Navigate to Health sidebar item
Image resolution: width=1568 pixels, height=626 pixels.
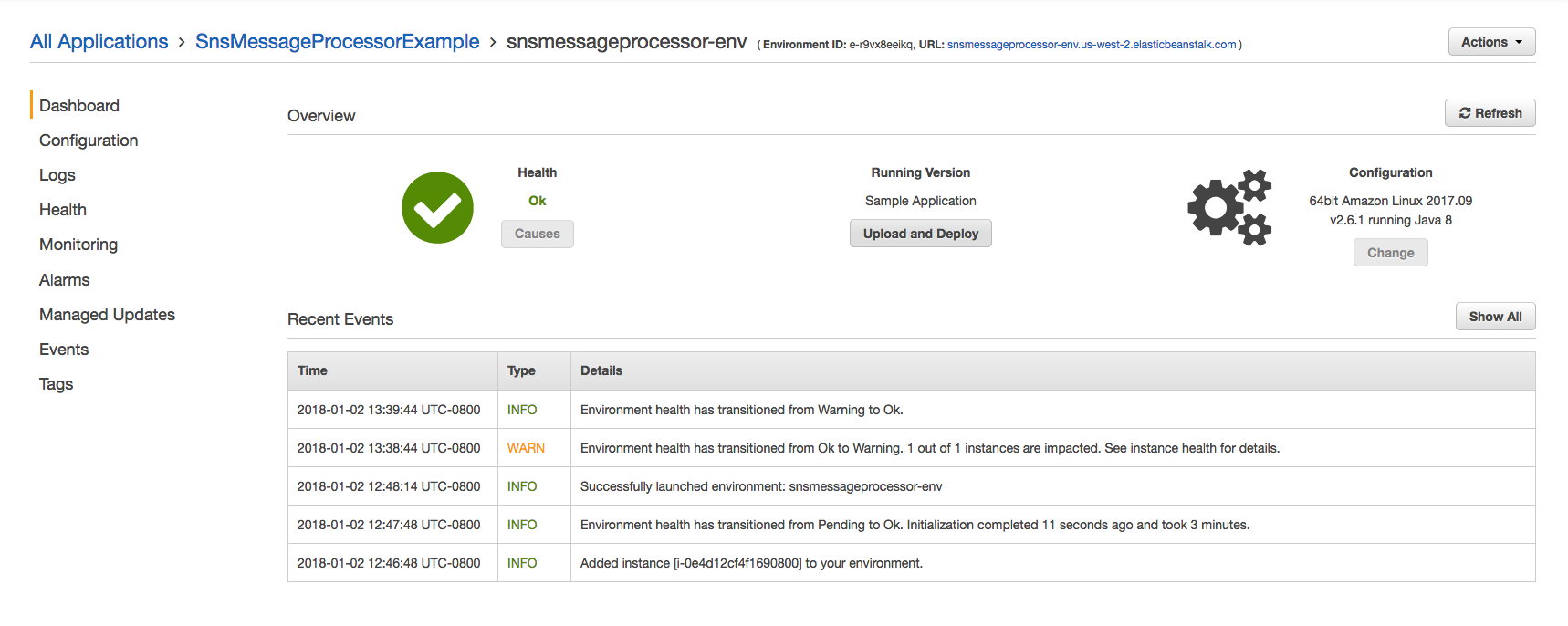(63, 210)
